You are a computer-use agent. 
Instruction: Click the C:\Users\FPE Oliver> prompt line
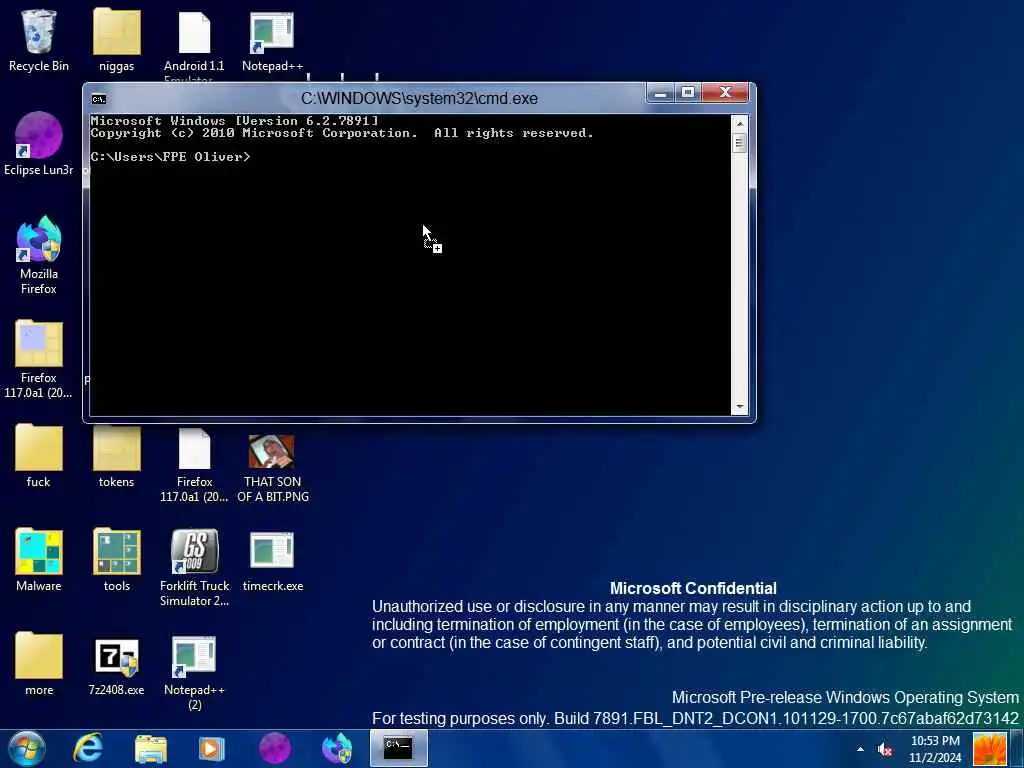[170, 157]
